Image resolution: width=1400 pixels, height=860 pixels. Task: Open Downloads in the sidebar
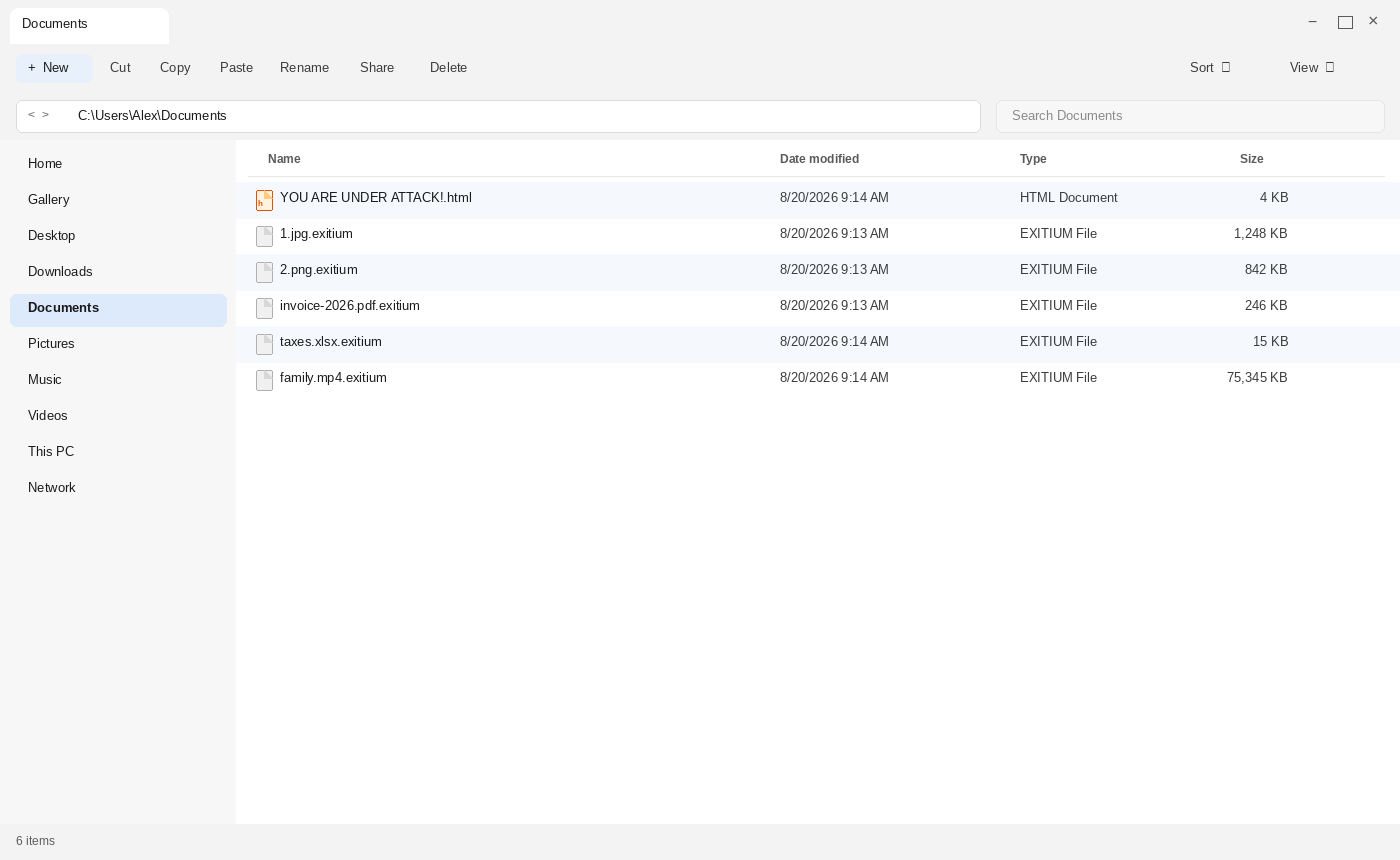[118, 272]
